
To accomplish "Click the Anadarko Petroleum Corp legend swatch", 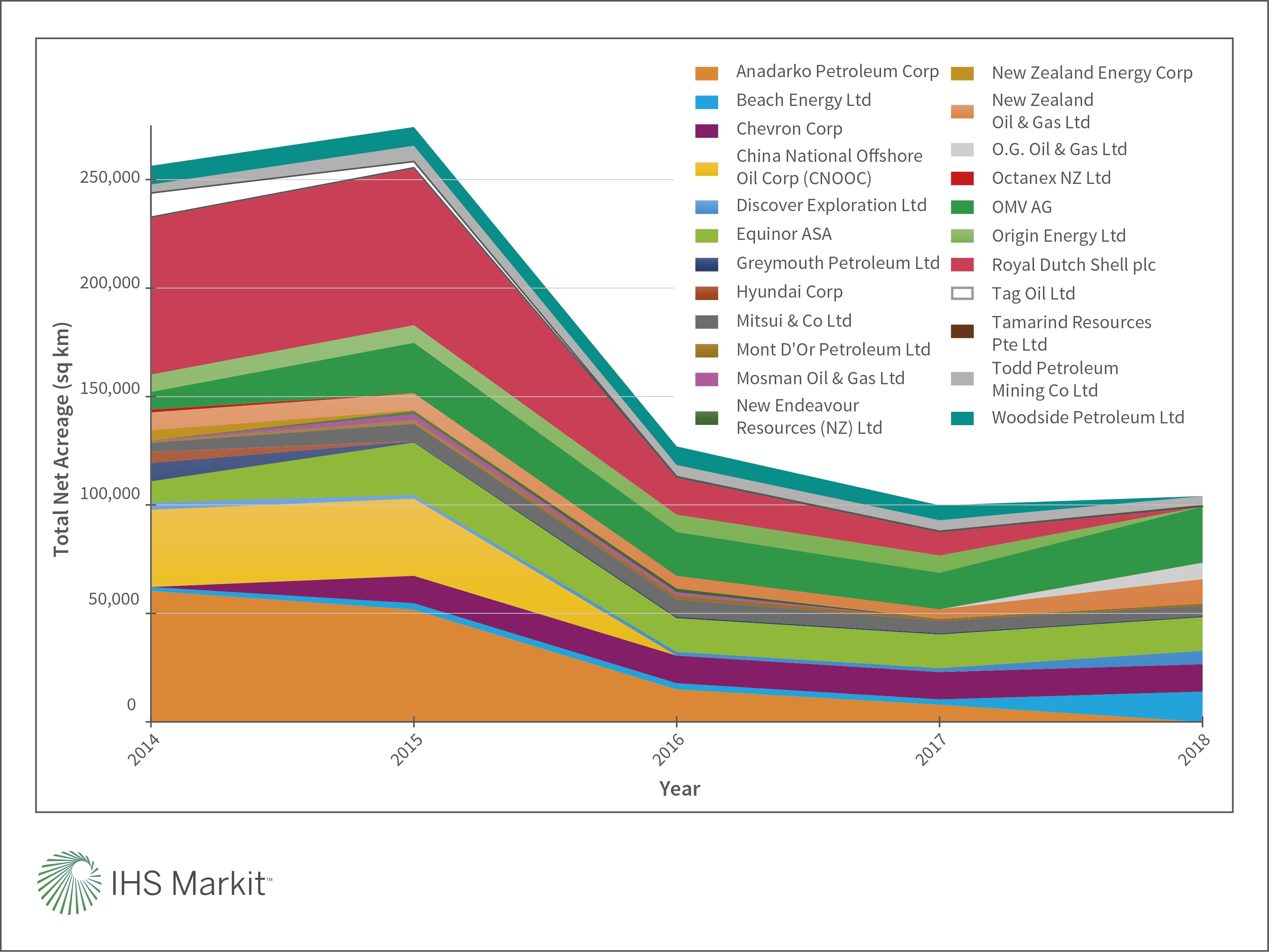I will click(706, 73).
